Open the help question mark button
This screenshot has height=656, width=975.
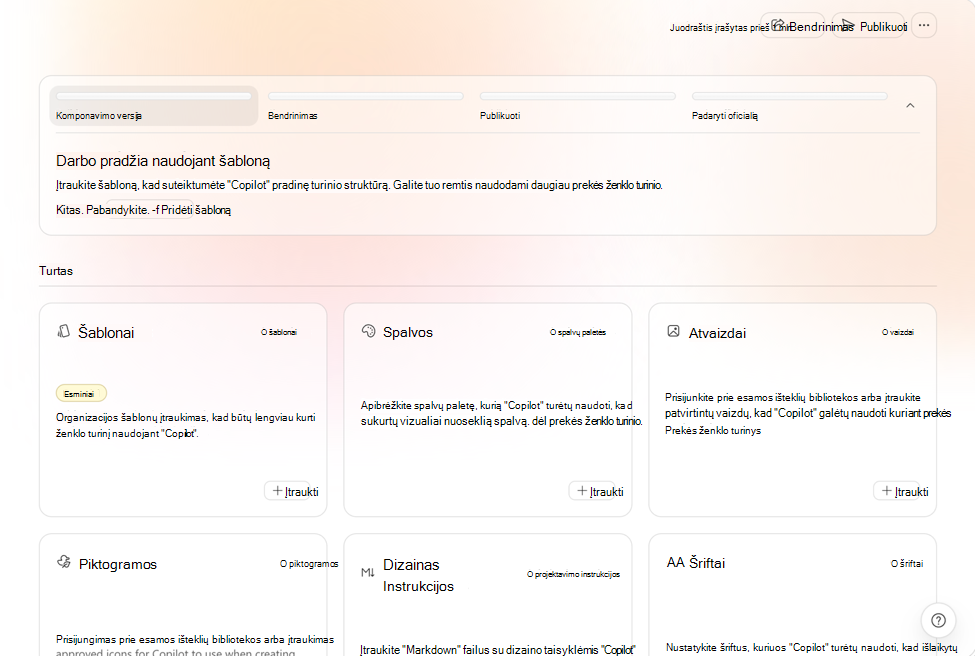[938, 620]
